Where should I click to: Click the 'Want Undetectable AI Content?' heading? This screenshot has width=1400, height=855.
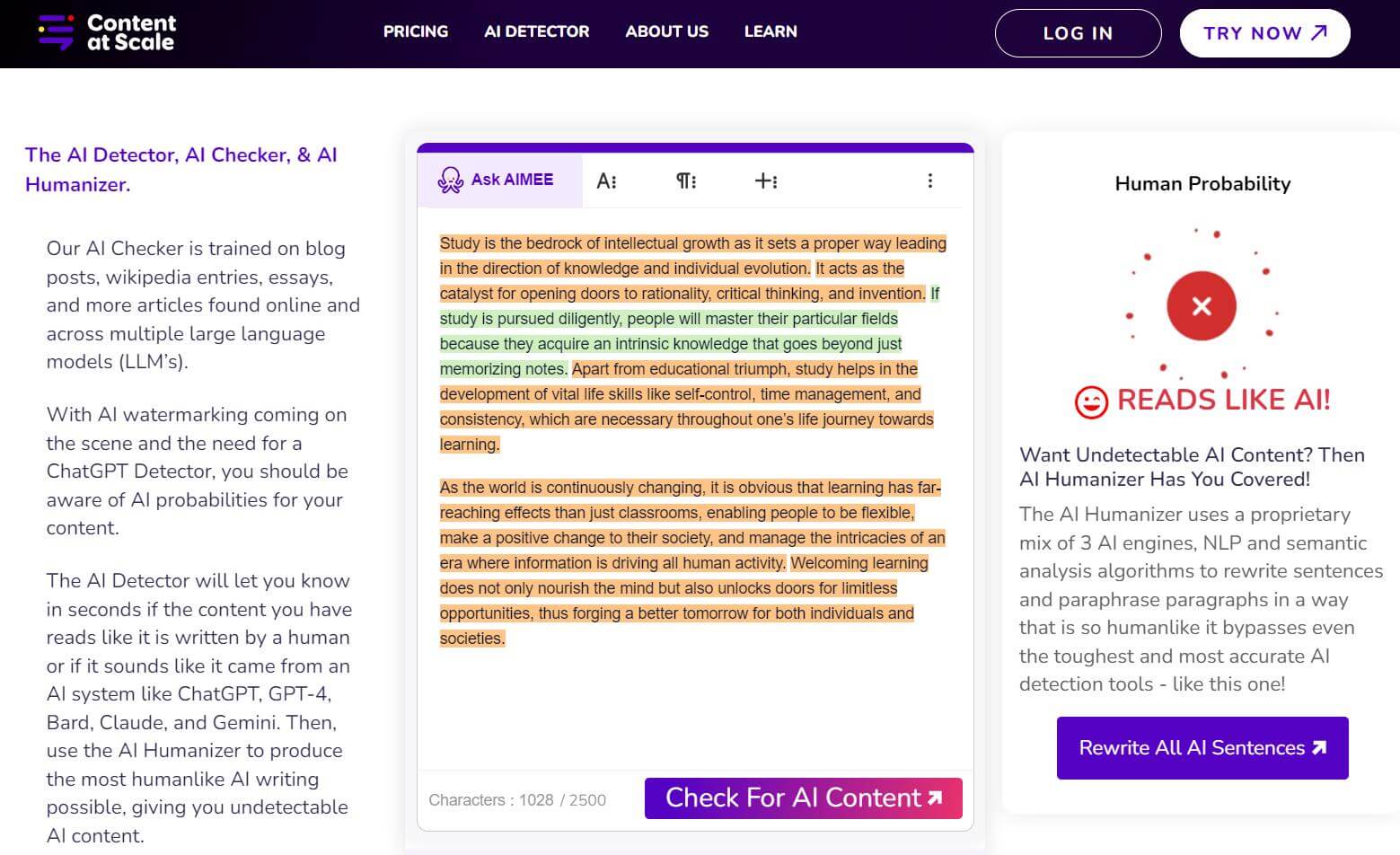[1192, 467]
